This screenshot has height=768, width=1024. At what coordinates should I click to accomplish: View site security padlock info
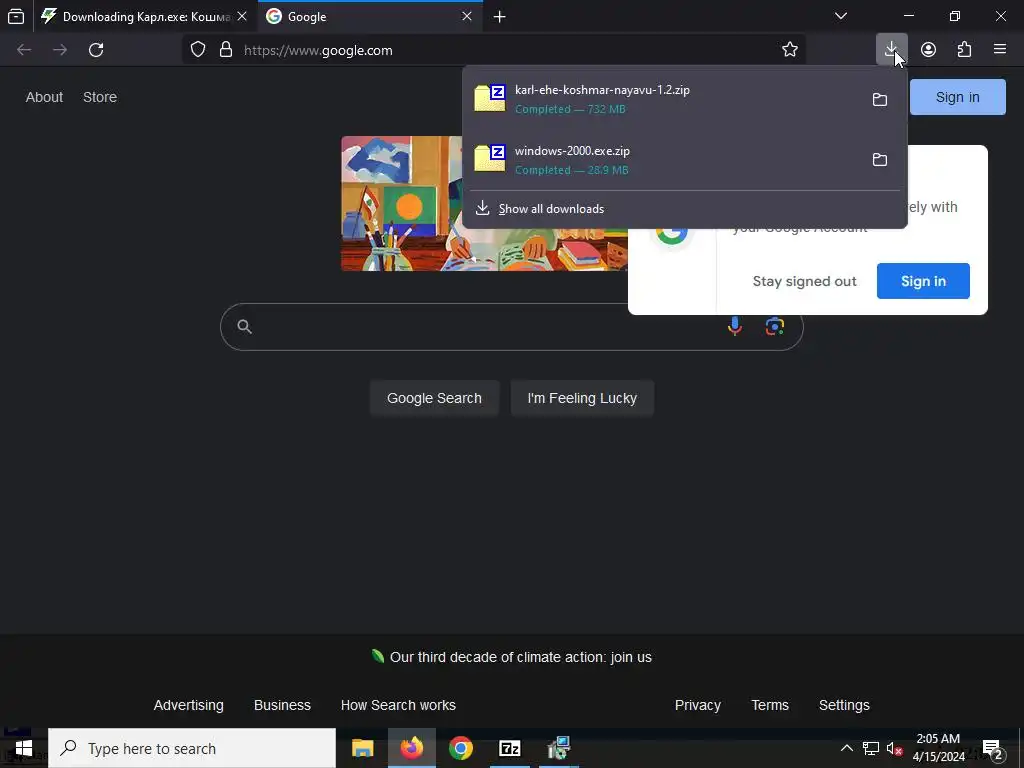point(226,50)
